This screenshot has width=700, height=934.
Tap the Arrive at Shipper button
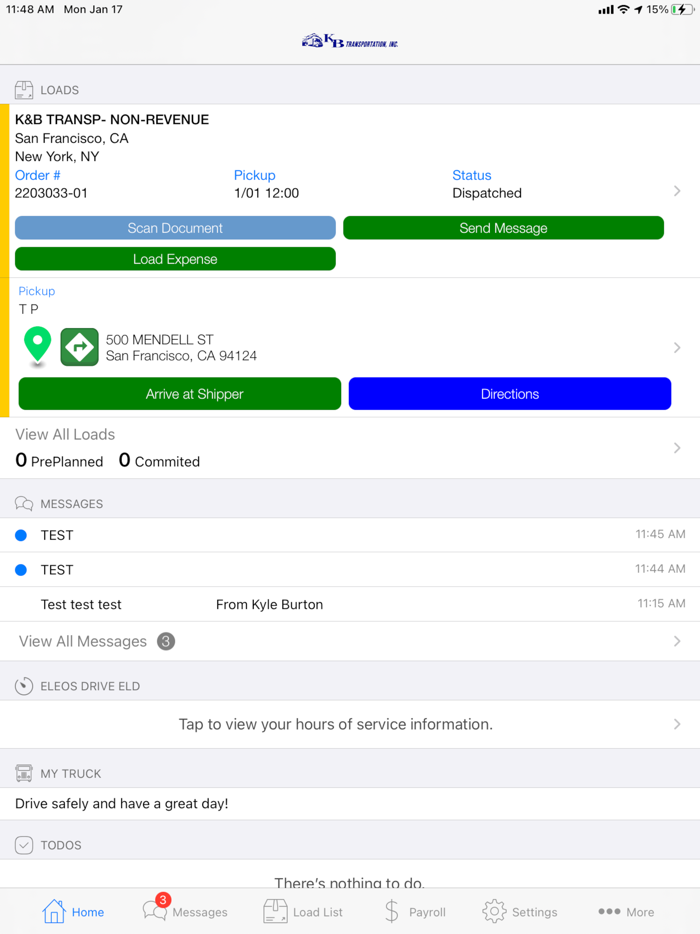pos(179,393)
